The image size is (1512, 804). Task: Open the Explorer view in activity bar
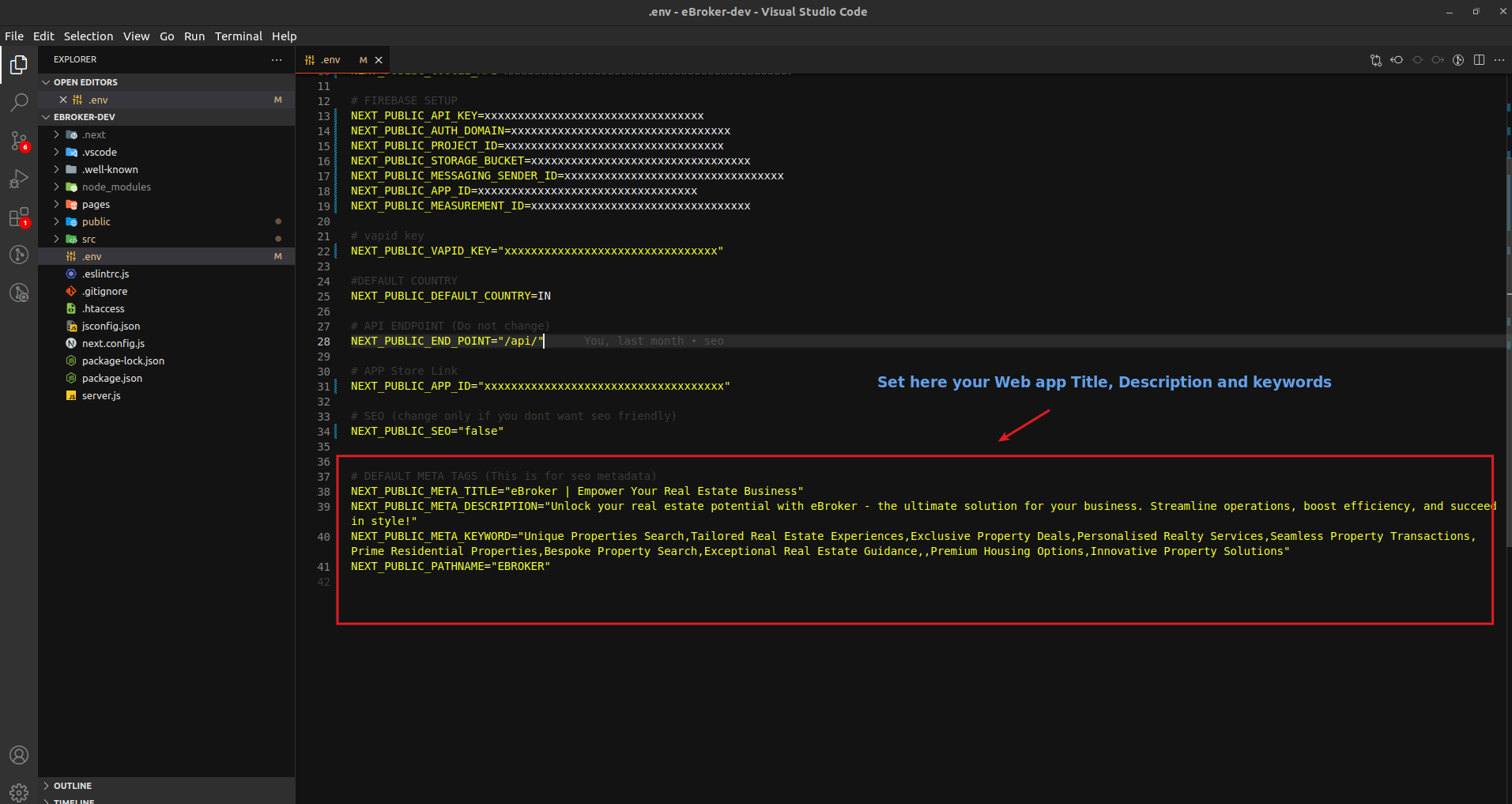19,65
